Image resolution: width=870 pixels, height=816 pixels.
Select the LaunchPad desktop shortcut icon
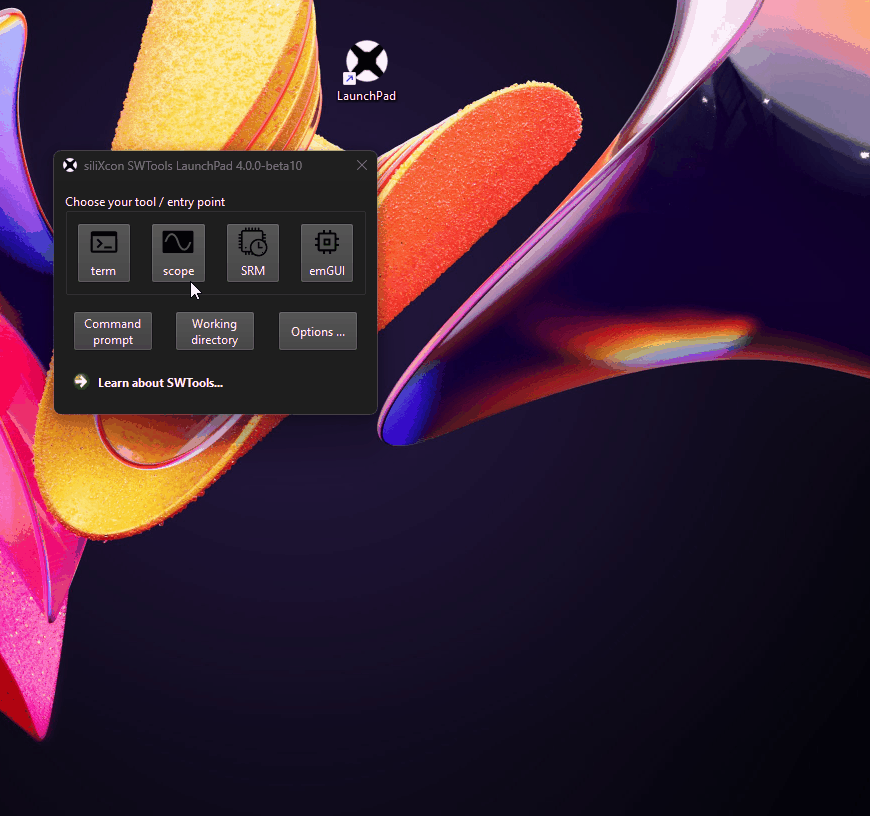[366, 61]
